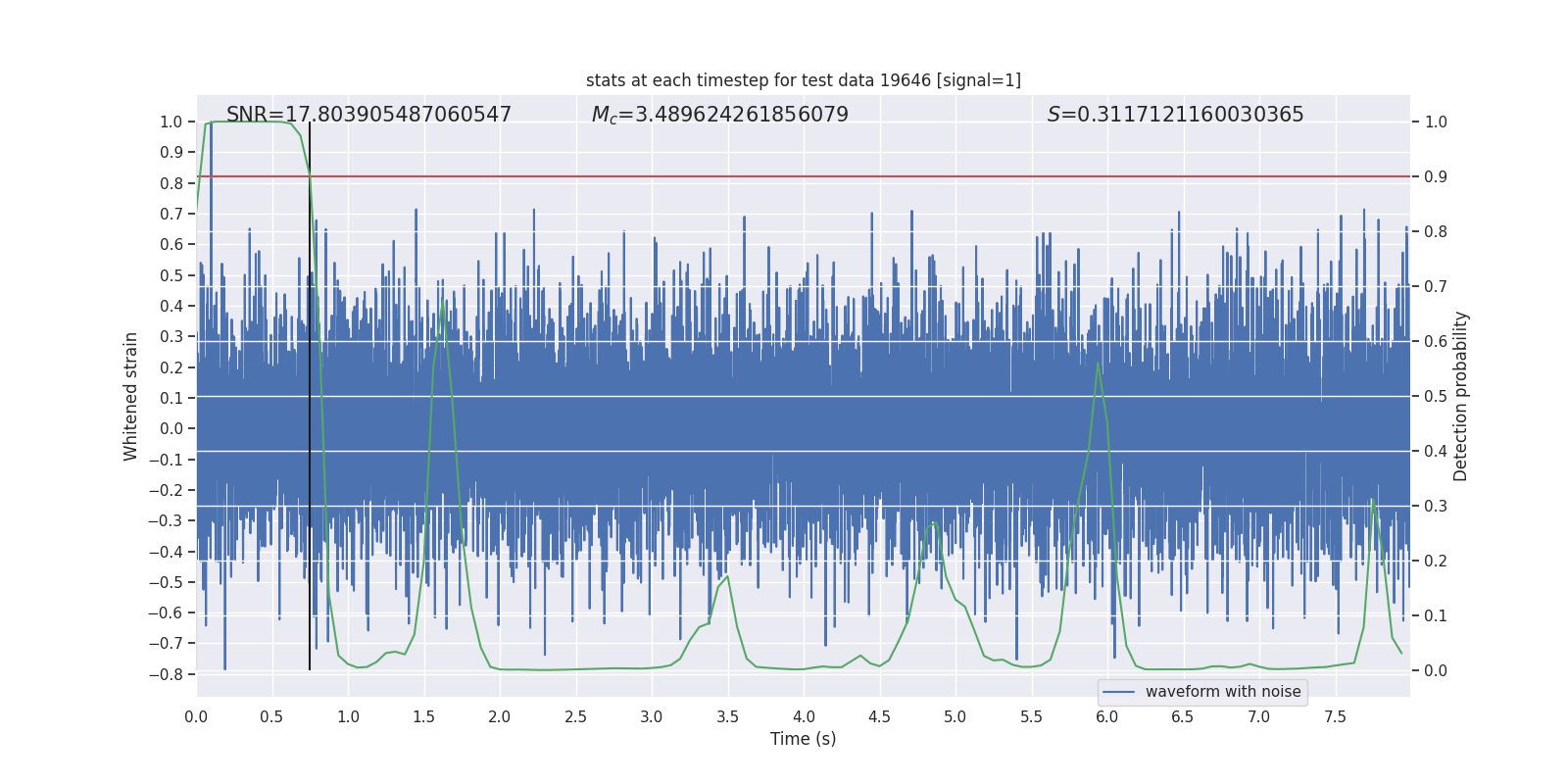Click the 0.9 tick on detection probability axis
This screenshot has width=1568, height=784.
pyautogui.click(x=1436, y=176)
